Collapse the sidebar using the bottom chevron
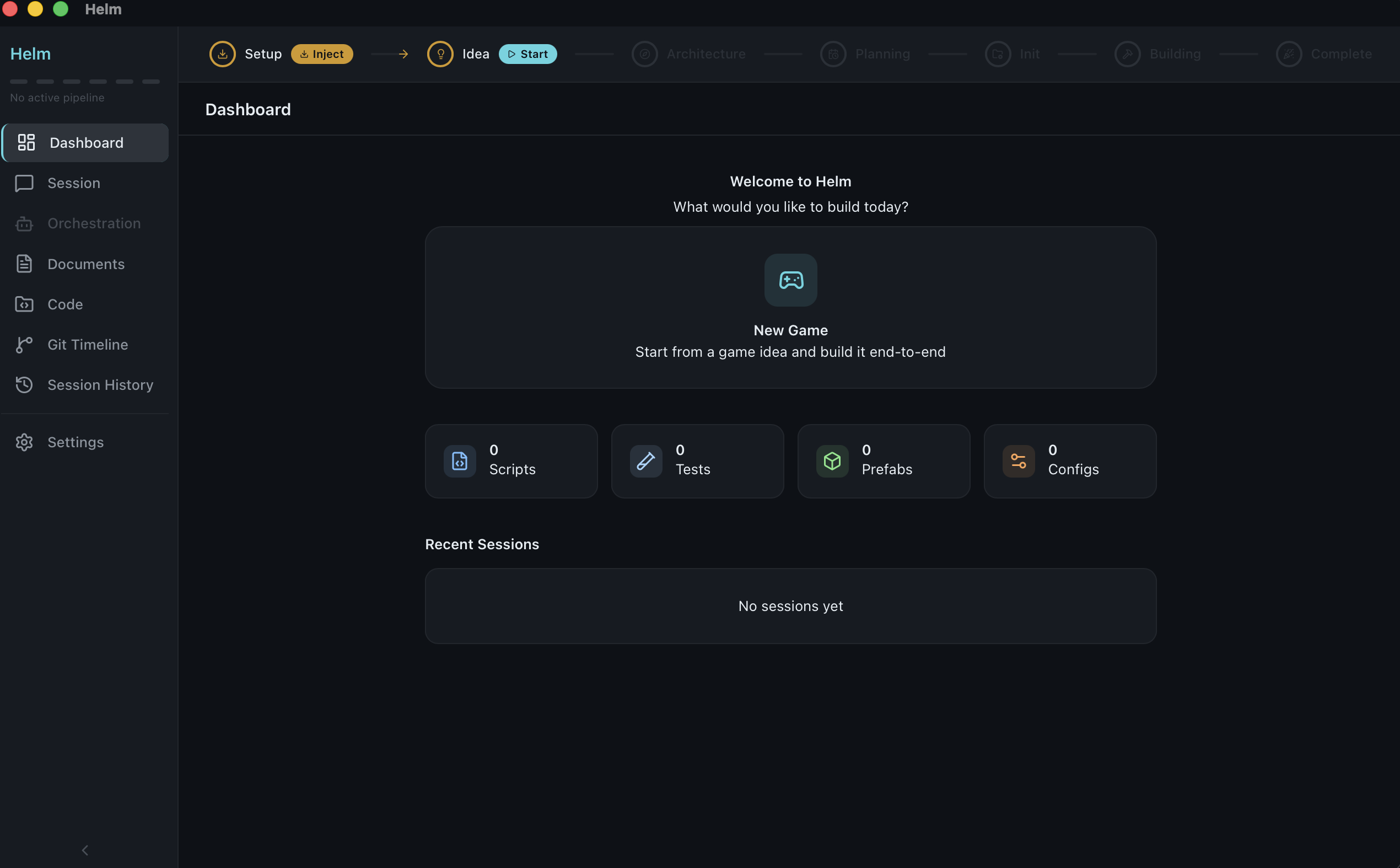Image resolution: width=1400 pixels, height=868 pixels. point(85,850)
